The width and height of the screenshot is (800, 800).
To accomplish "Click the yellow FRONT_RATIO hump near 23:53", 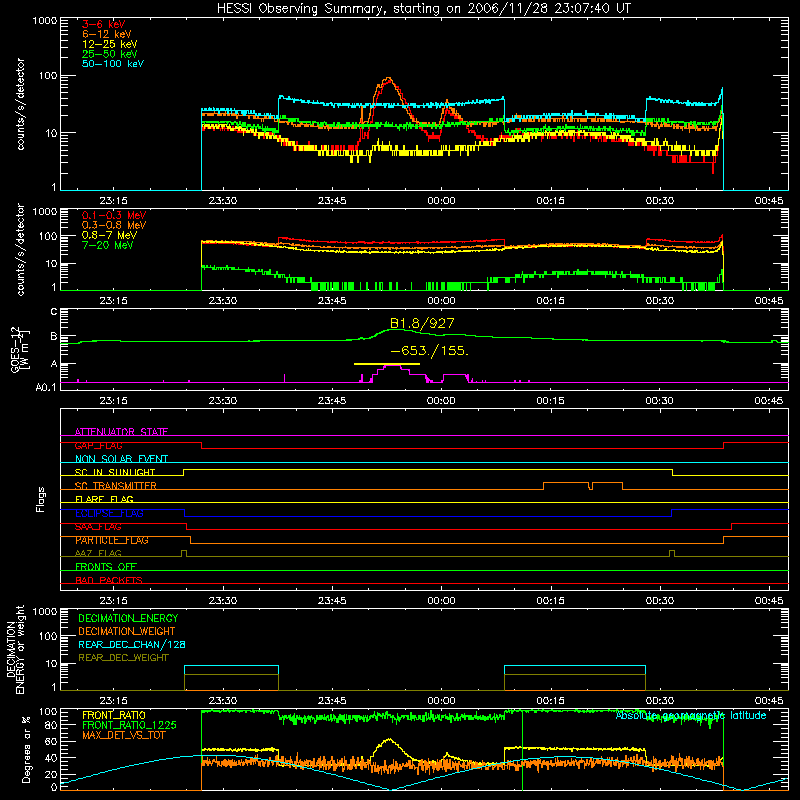I will tap(389, 740).
